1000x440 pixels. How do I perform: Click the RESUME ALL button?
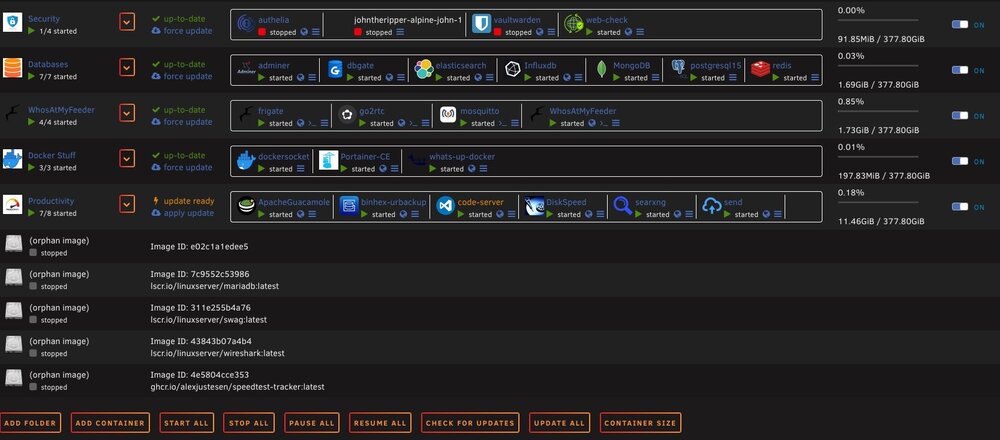(x=380, y=423)
